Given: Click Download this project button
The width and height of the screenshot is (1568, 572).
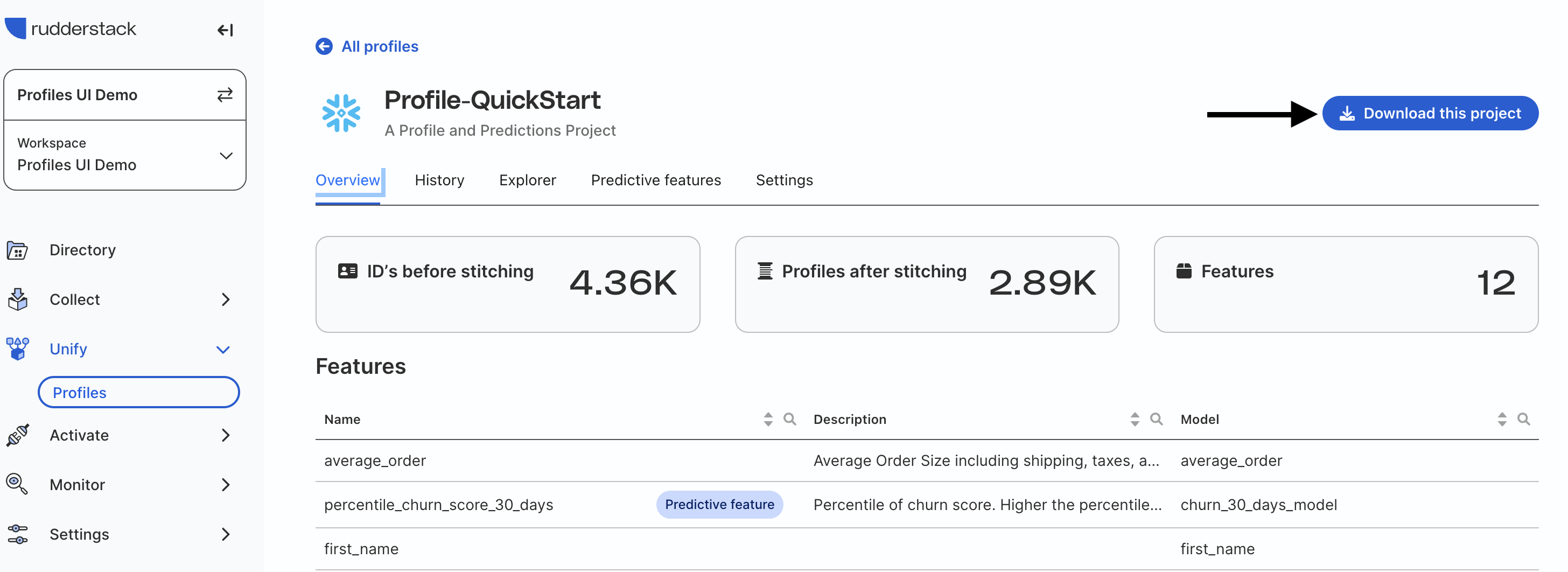Looking at the screenshot, I should click(x=1430, y=113).
